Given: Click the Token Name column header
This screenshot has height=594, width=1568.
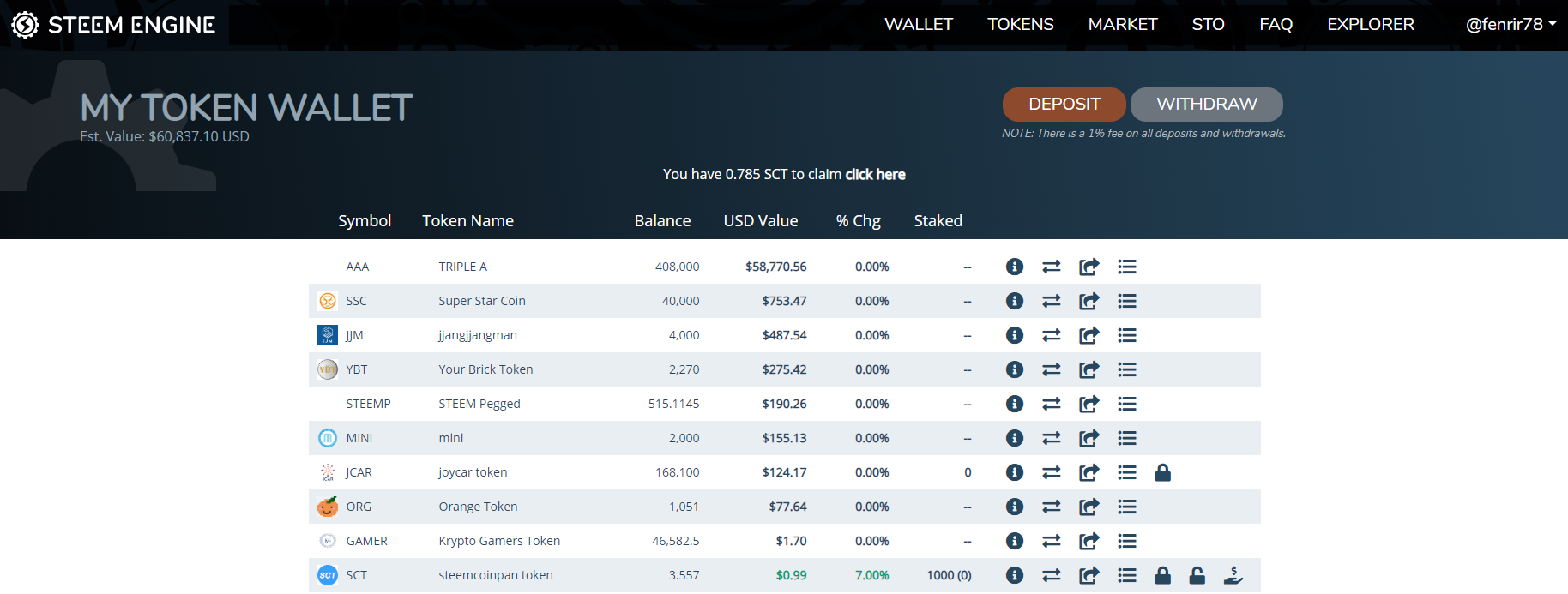Looking at the screenshot, I should tap(468, 220).
